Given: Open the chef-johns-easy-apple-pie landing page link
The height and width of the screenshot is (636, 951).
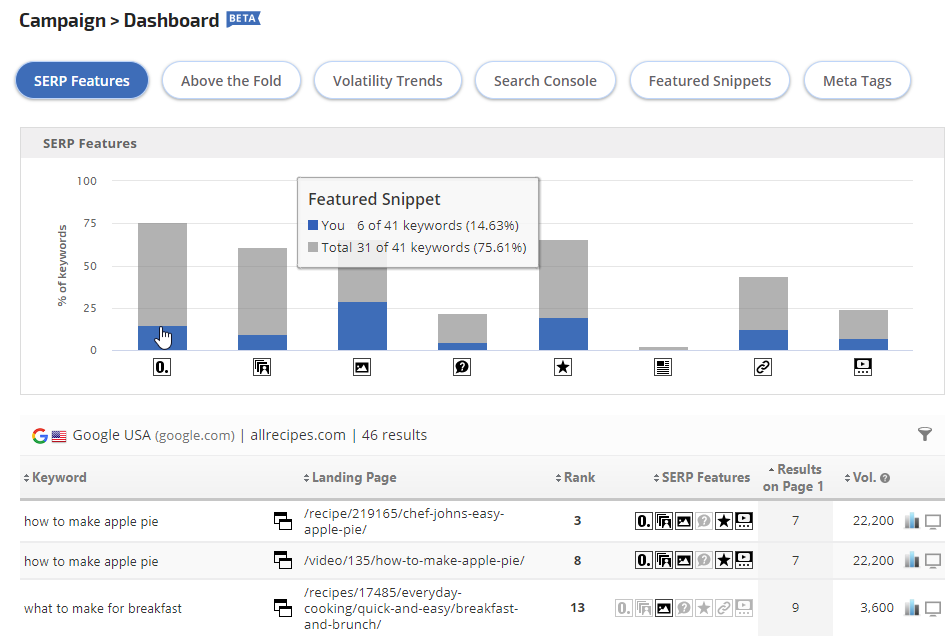Looking at the screenshot, I should pos(403,521).
